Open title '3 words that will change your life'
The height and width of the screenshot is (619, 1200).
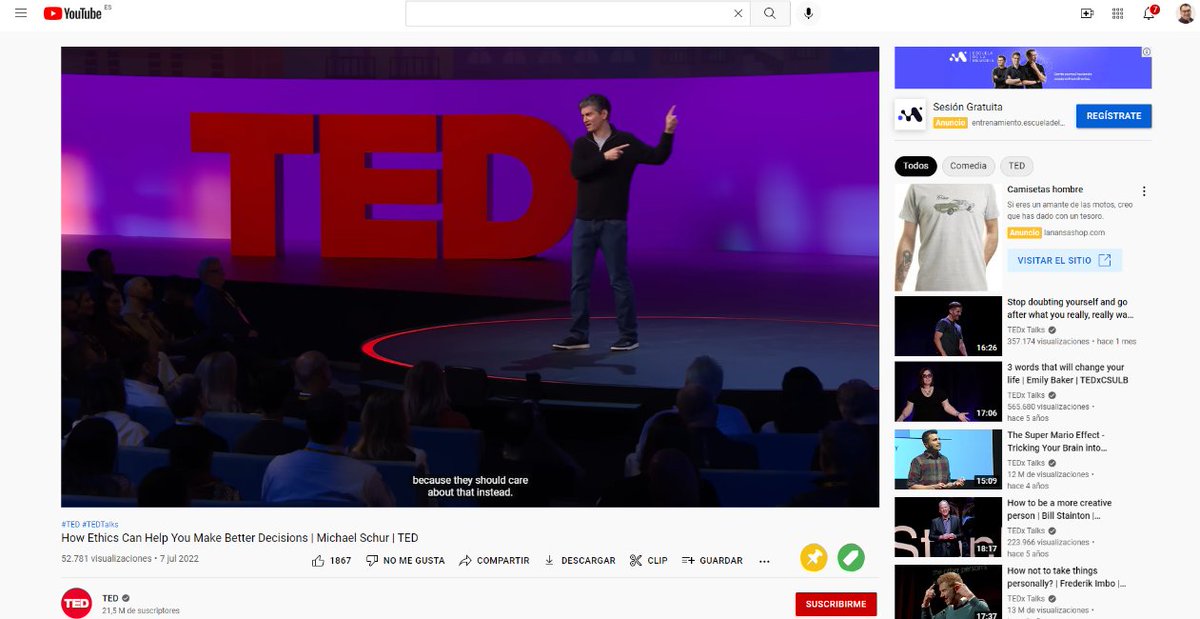[1066, 374]
